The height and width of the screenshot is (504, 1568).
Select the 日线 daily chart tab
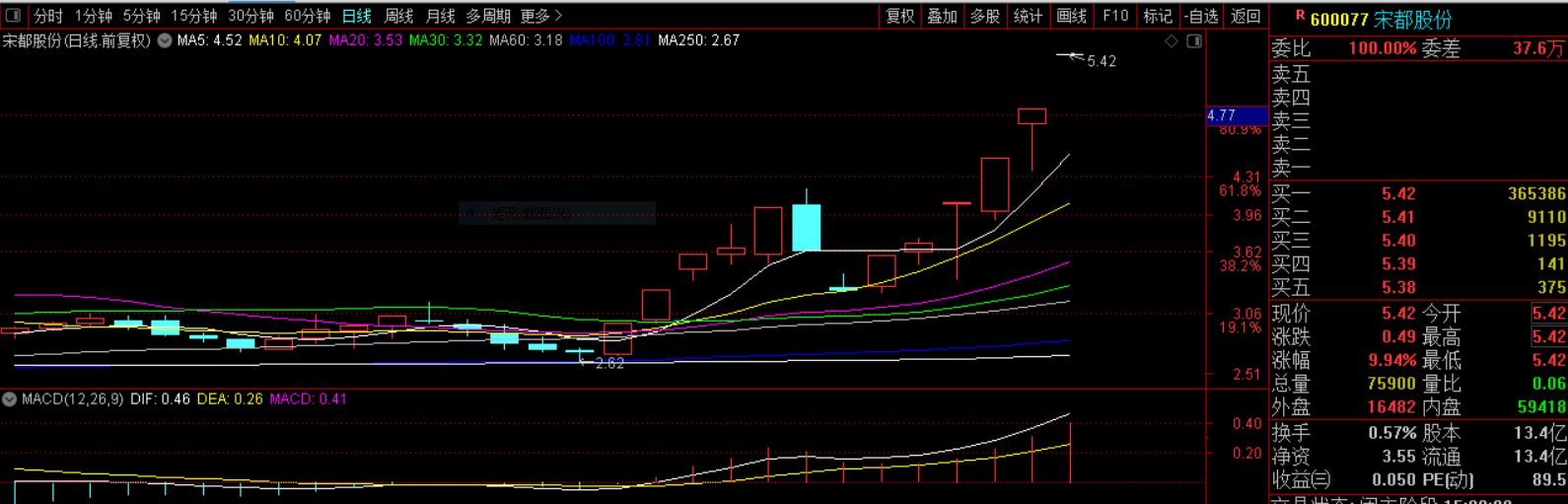click(x=357, y=16)
